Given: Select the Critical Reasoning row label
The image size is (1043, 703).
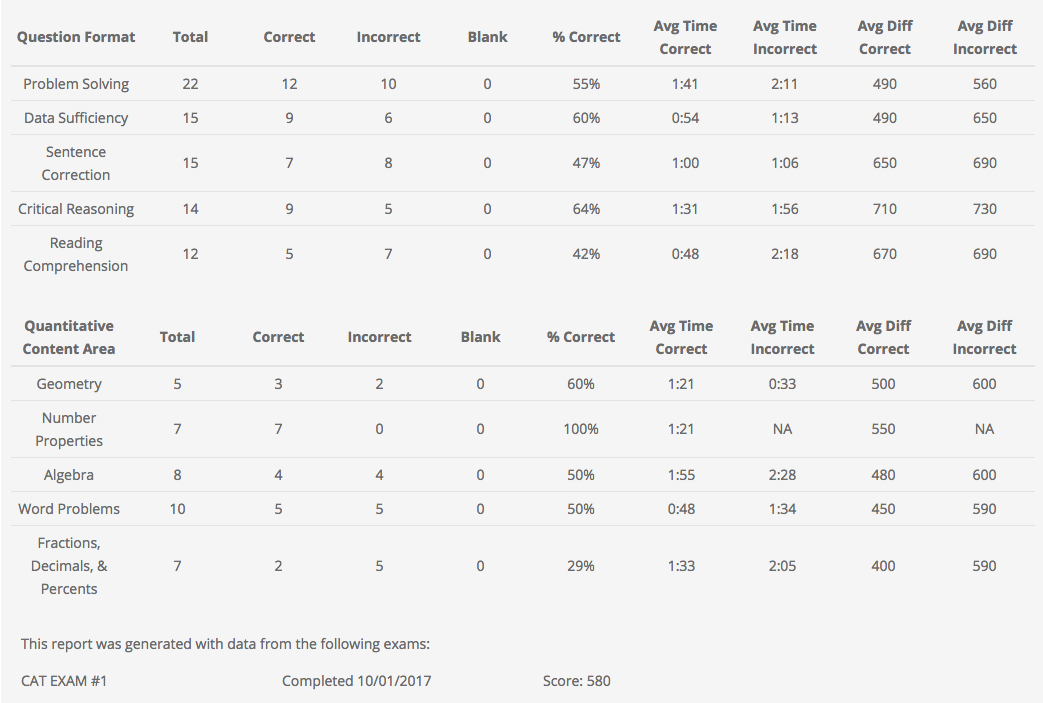Looking at the screenshot, I should 76,209.
